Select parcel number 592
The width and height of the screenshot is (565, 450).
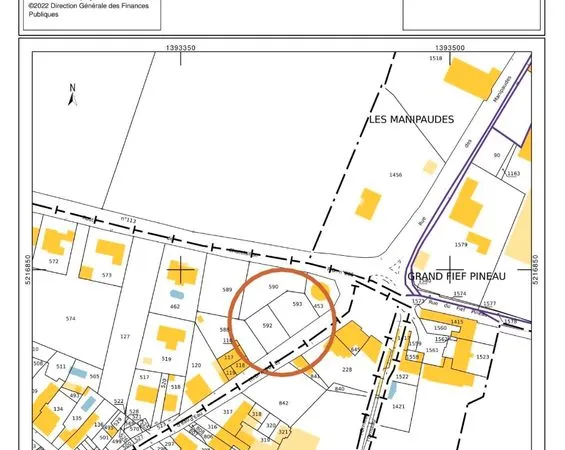pos(267,326)
